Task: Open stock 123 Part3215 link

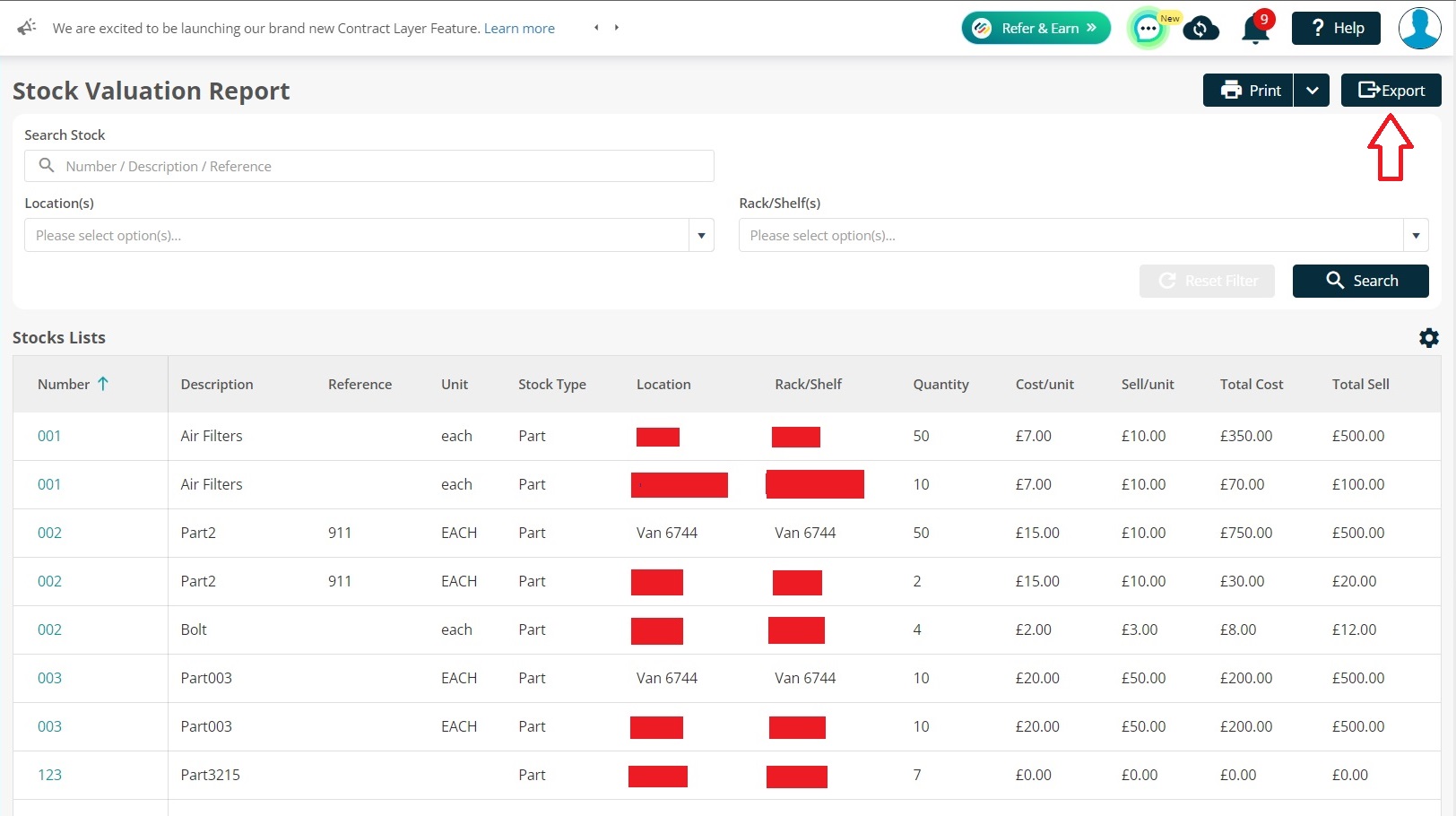Action: 49,775
